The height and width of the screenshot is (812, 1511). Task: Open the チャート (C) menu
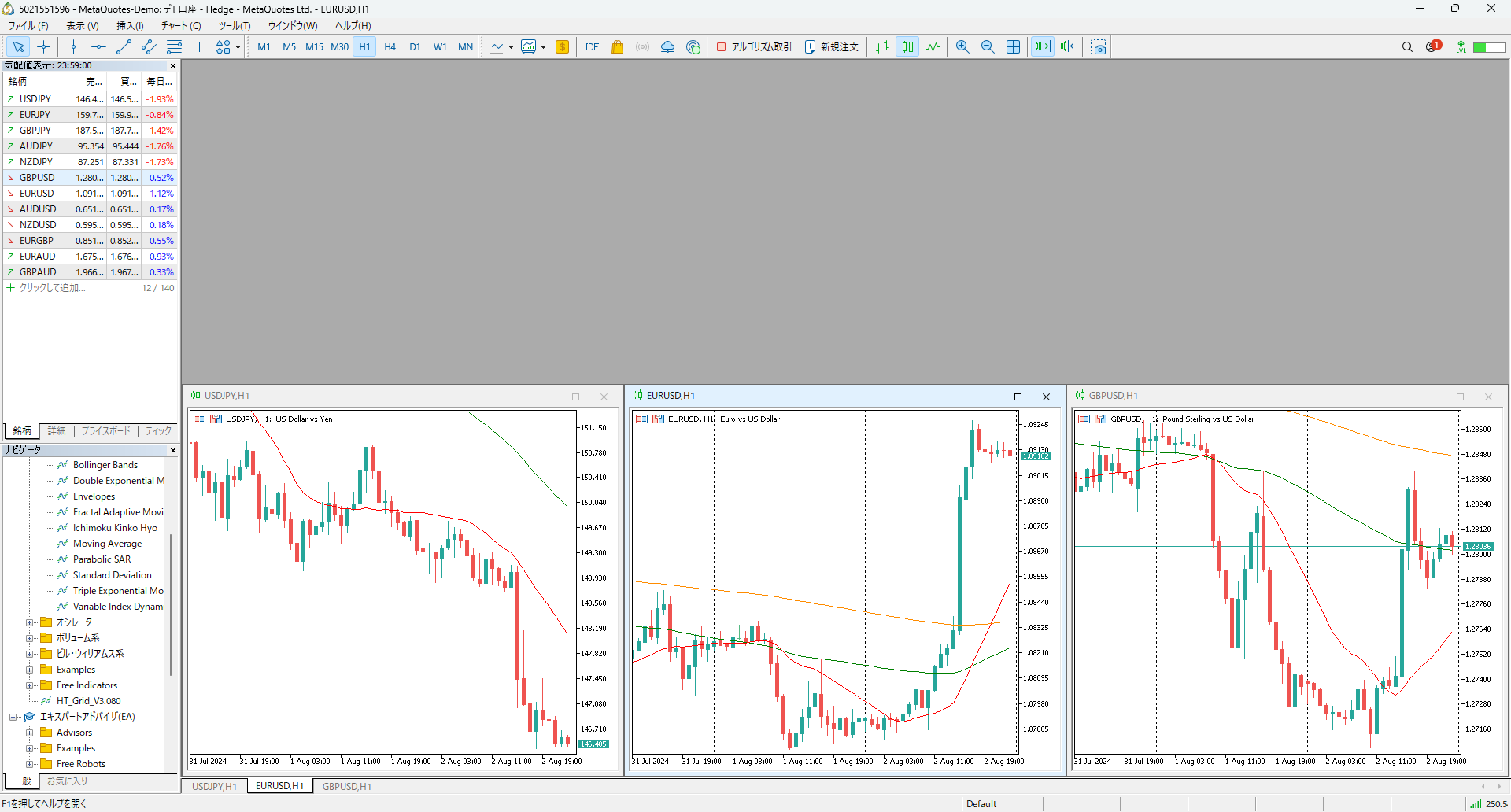pyautogui.click(x=181, y=26)
